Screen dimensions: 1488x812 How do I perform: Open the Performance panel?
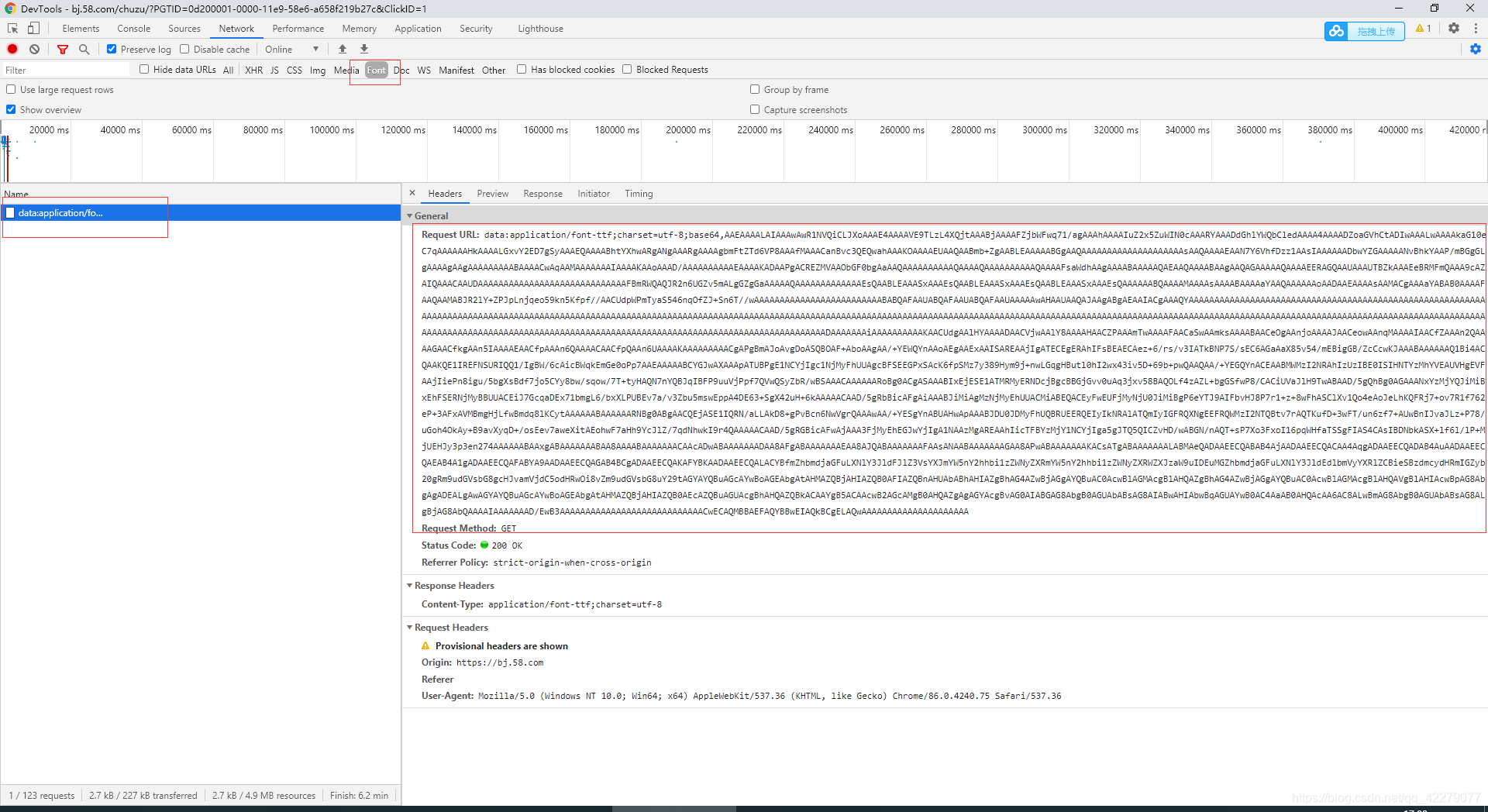[298, 29]
